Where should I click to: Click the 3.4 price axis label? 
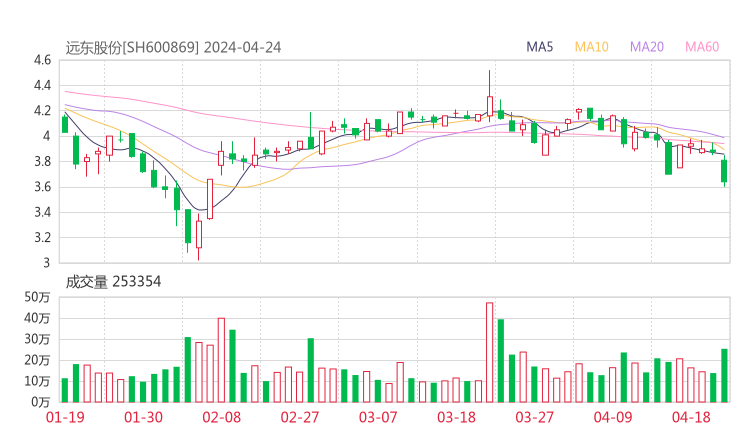(42, 212)
